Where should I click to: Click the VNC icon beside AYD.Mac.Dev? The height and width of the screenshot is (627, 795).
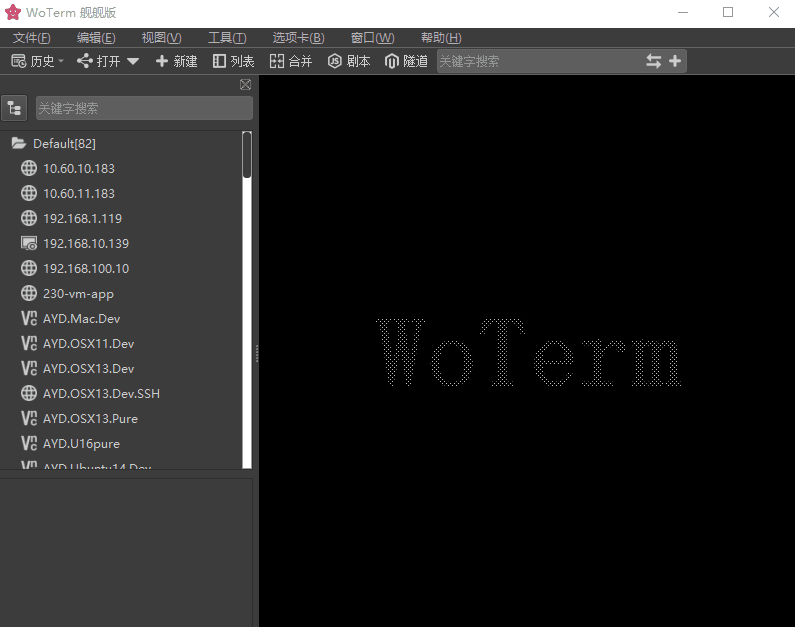point(29,318)
